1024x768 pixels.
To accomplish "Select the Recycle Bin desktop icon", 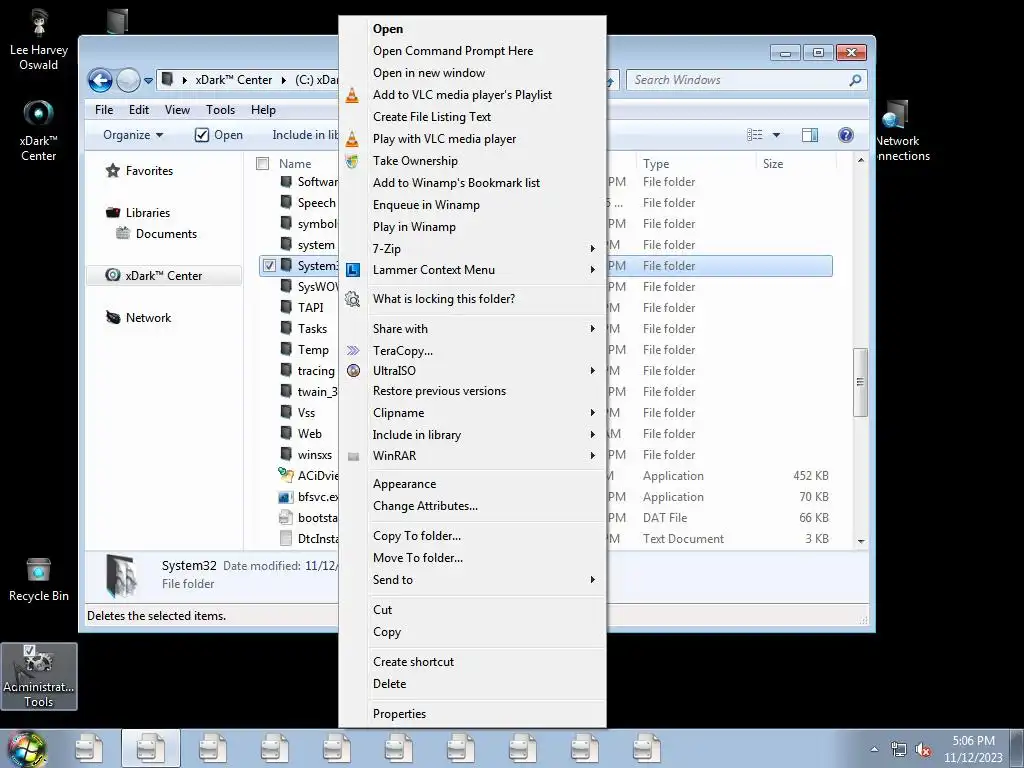I will [x=39, y=579].
